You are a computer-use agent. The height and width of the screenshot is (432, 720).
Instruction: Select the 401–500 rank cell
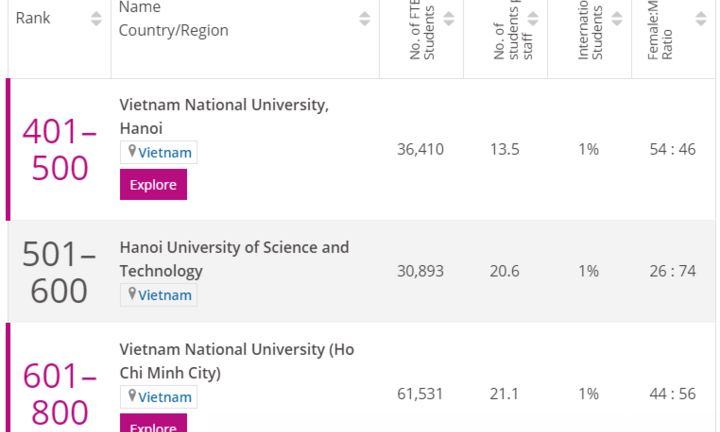pos(60,149)
